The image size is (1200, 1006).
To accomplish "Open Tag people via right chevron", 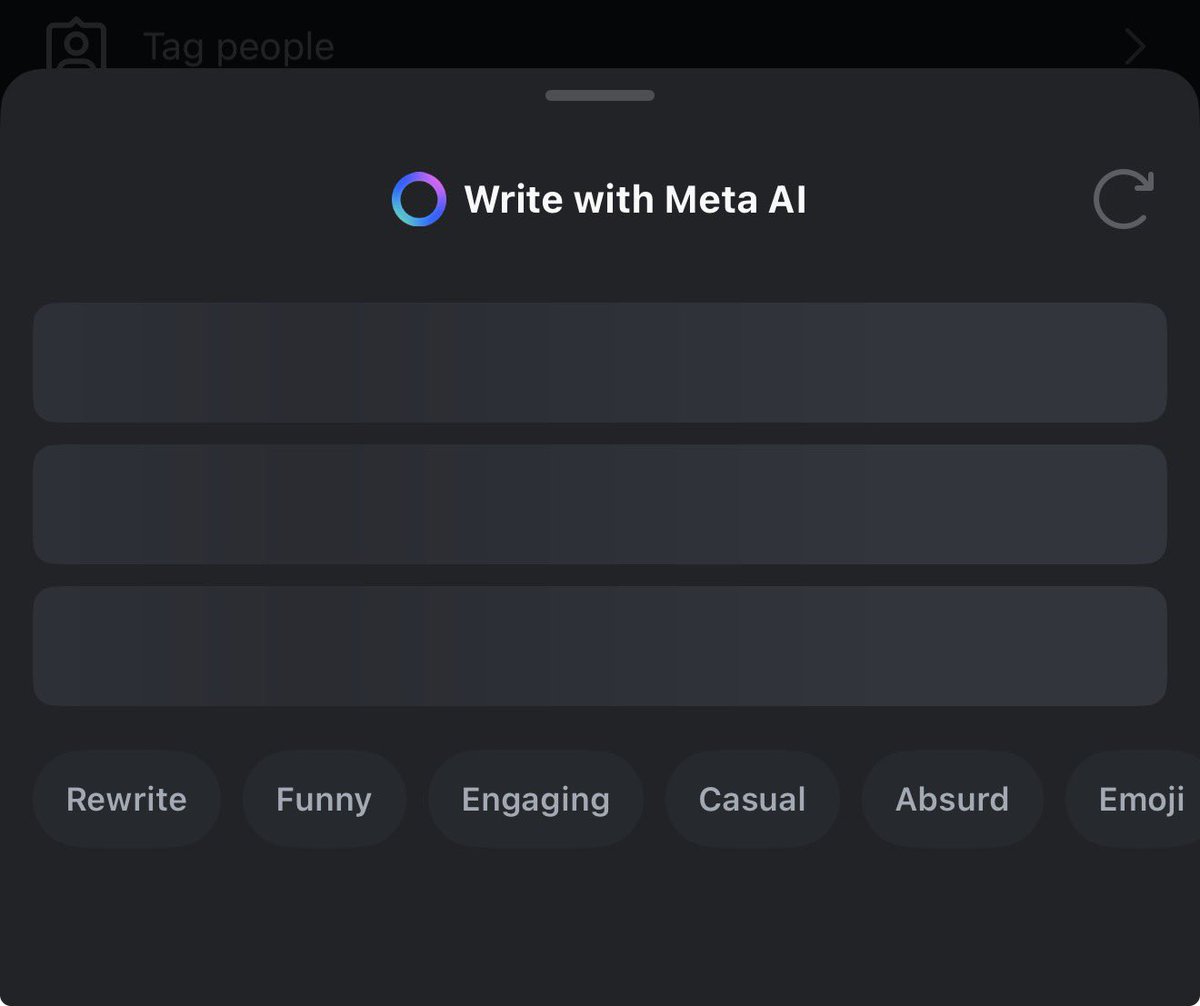I will pyautogui.click(x=1135, y=47).
